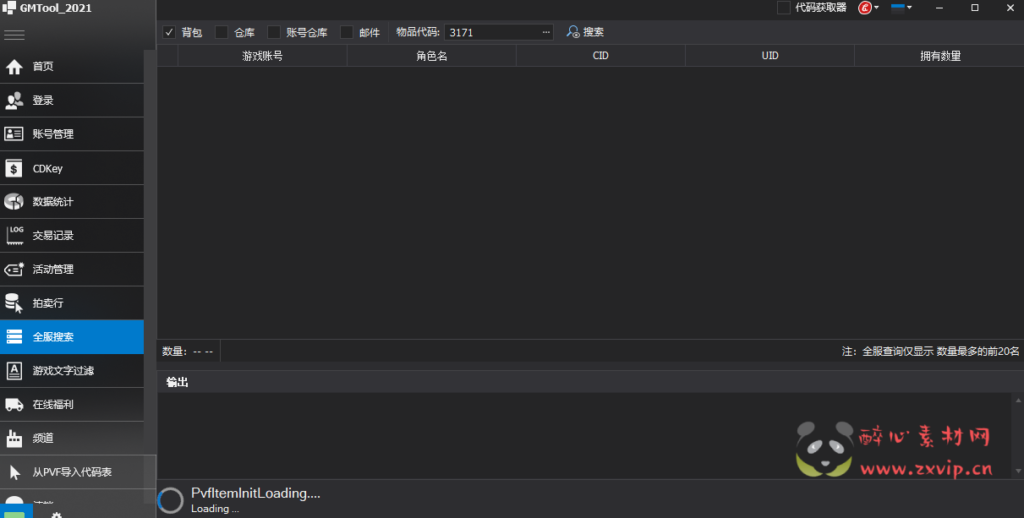Click the 登录 login icon in sidebar
Screen dimensions: 1024x518
click(x=14, y=101)
